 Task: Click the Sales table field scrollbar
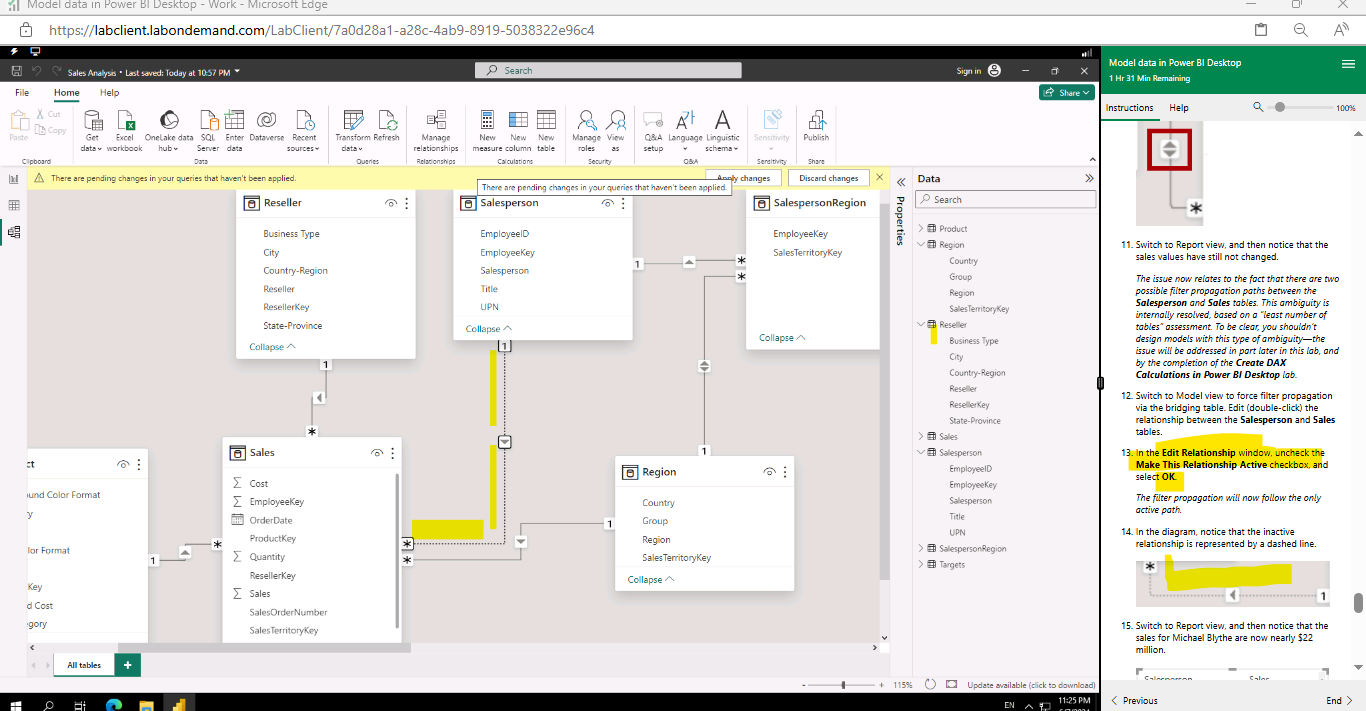click(398, 550)
